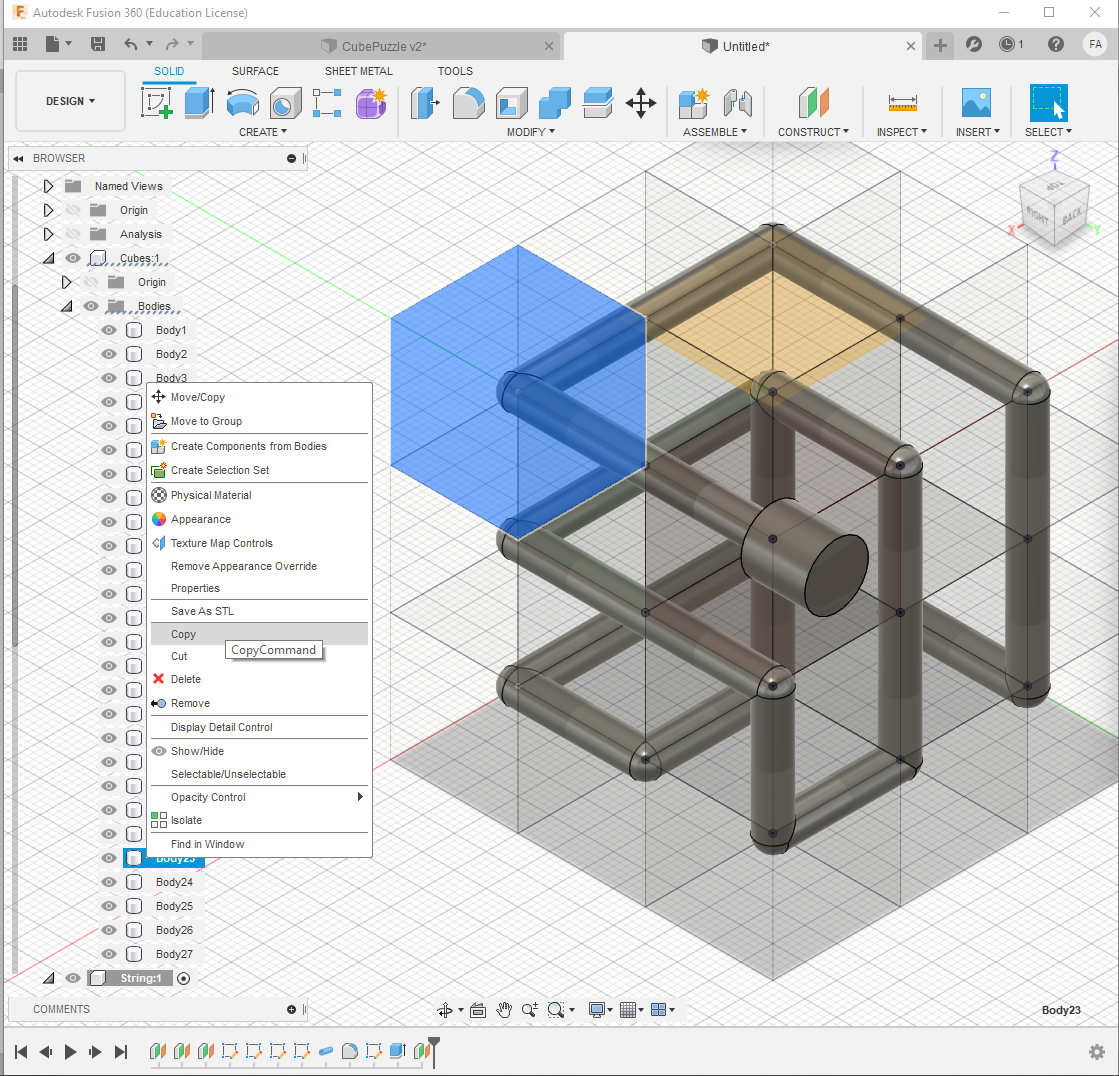Expand Origin inside Cubes:1 component
The image size is (1119, 1076).
(x=66, y=282)
